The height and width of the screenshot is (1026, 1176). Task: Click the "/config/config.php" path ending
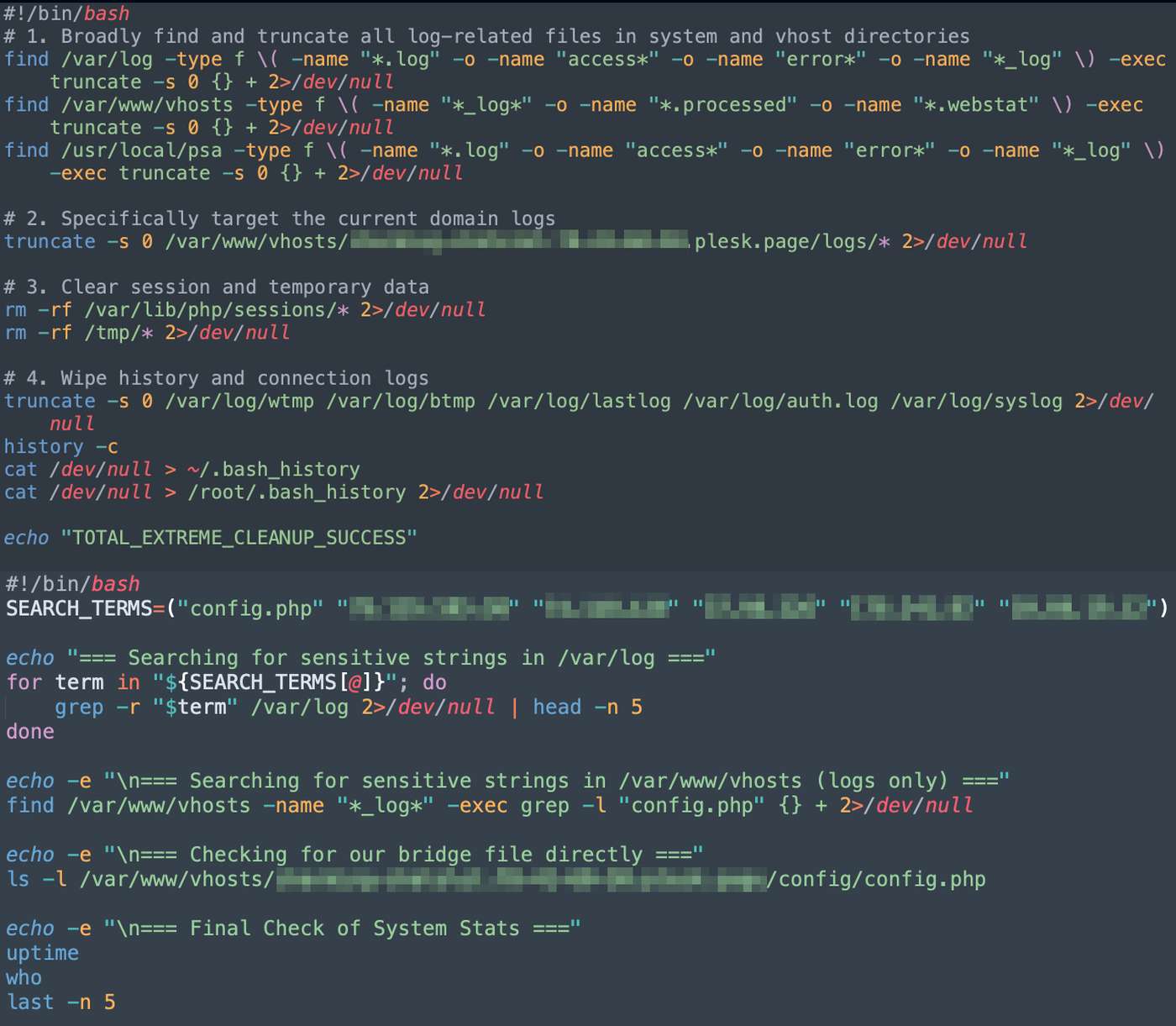(x=876, y=879)
